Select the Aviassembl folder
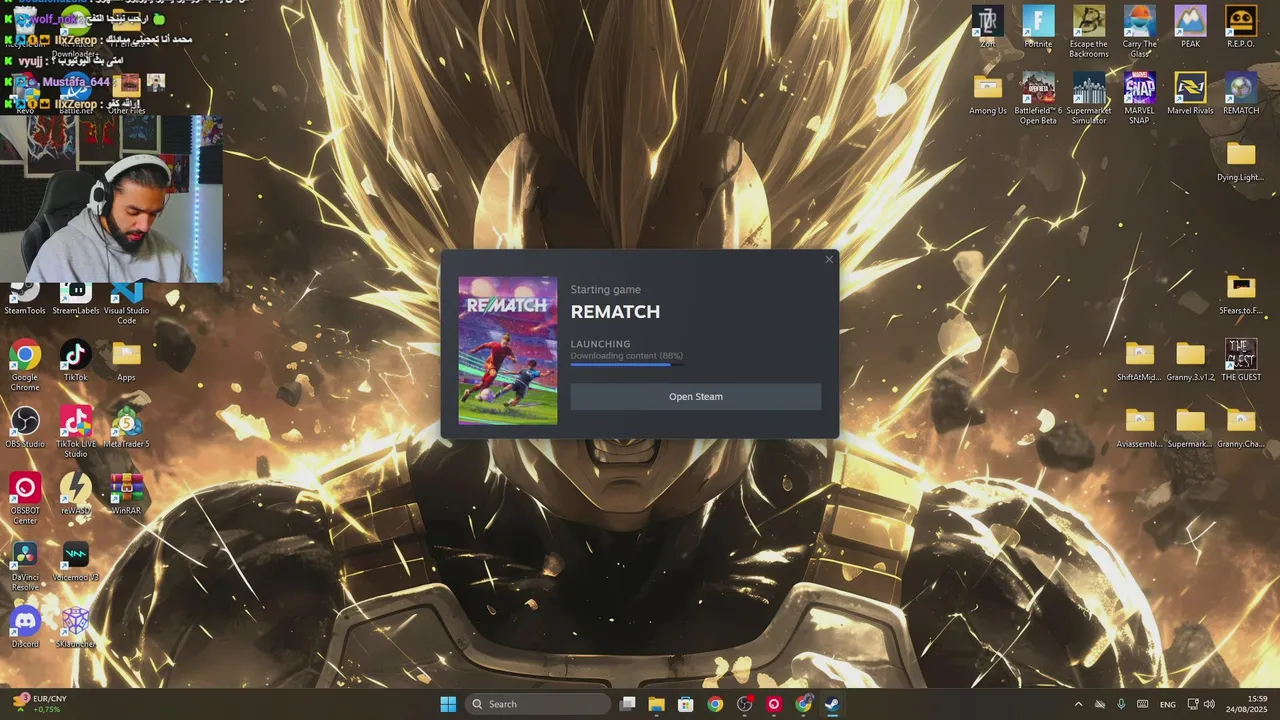1280x720 pixels. [x=1139, y=428]
